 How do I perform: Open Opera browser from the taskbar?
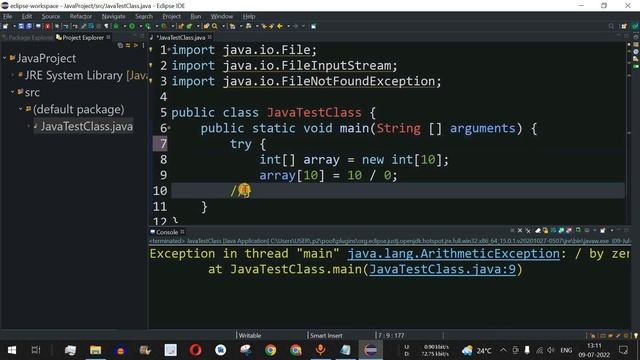[x=196, y=350]
